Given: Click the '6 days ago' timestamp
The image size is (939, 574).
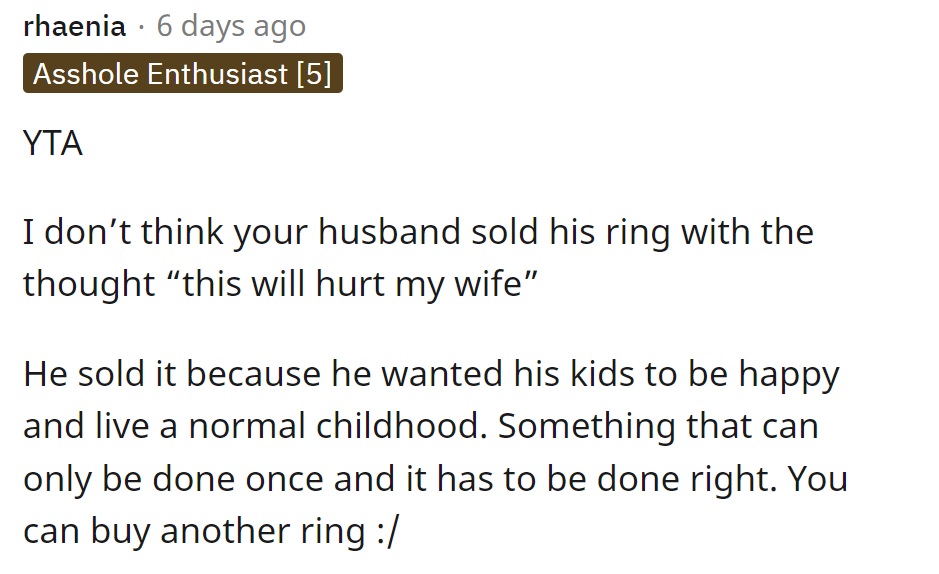Looking at the screenshot, I should pyautogui.click(x=231, y=26).
